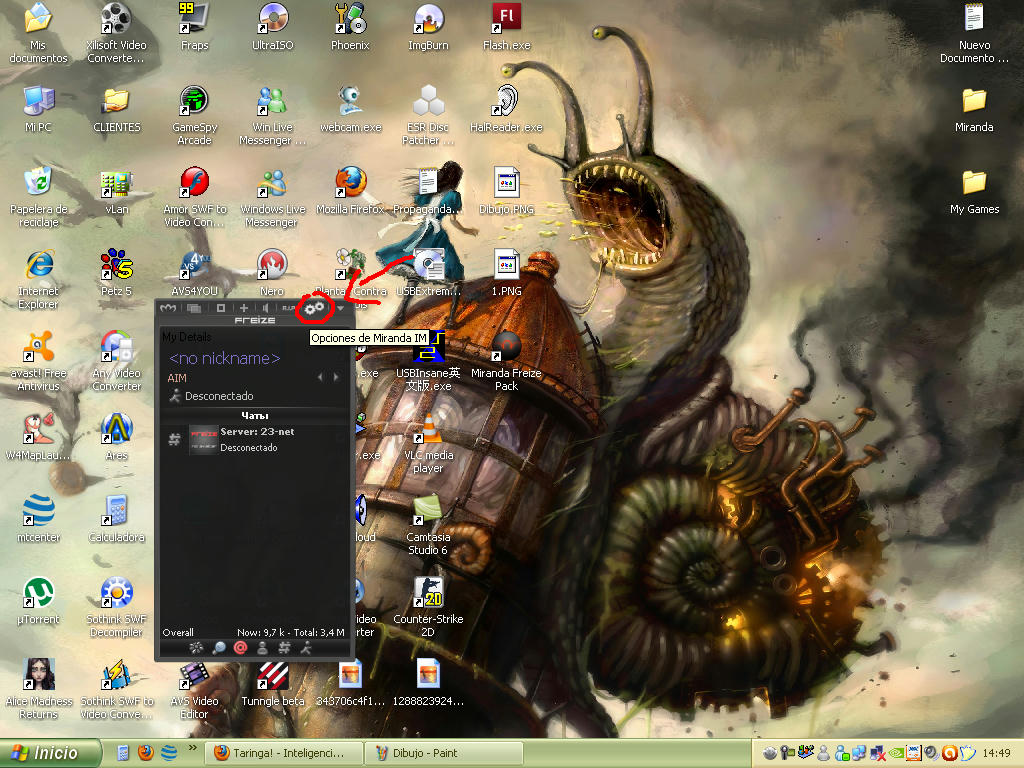Open Miranda IM options gear icon
The image size is (1024, 768).
[x=315, y=308]
